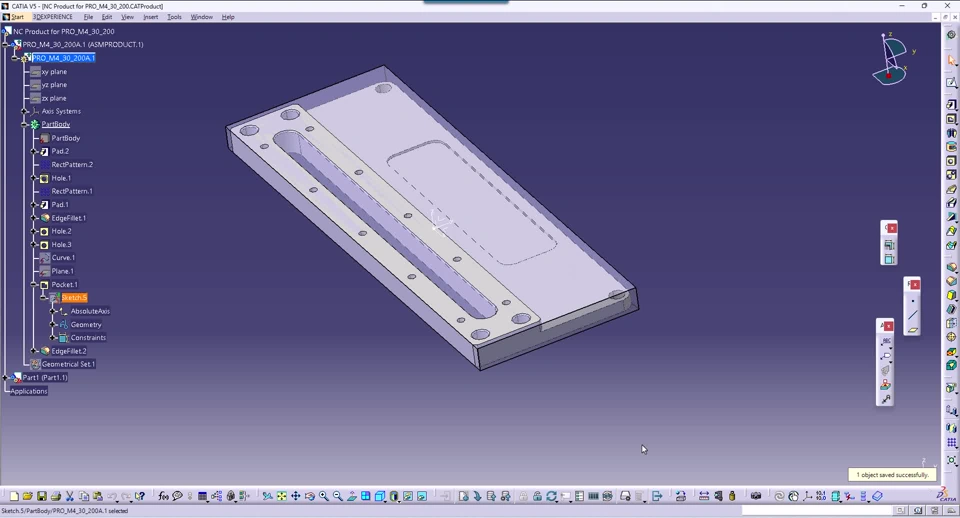Click the Text ABC annotation icon
960x518 pixels.
click(886, 341)
